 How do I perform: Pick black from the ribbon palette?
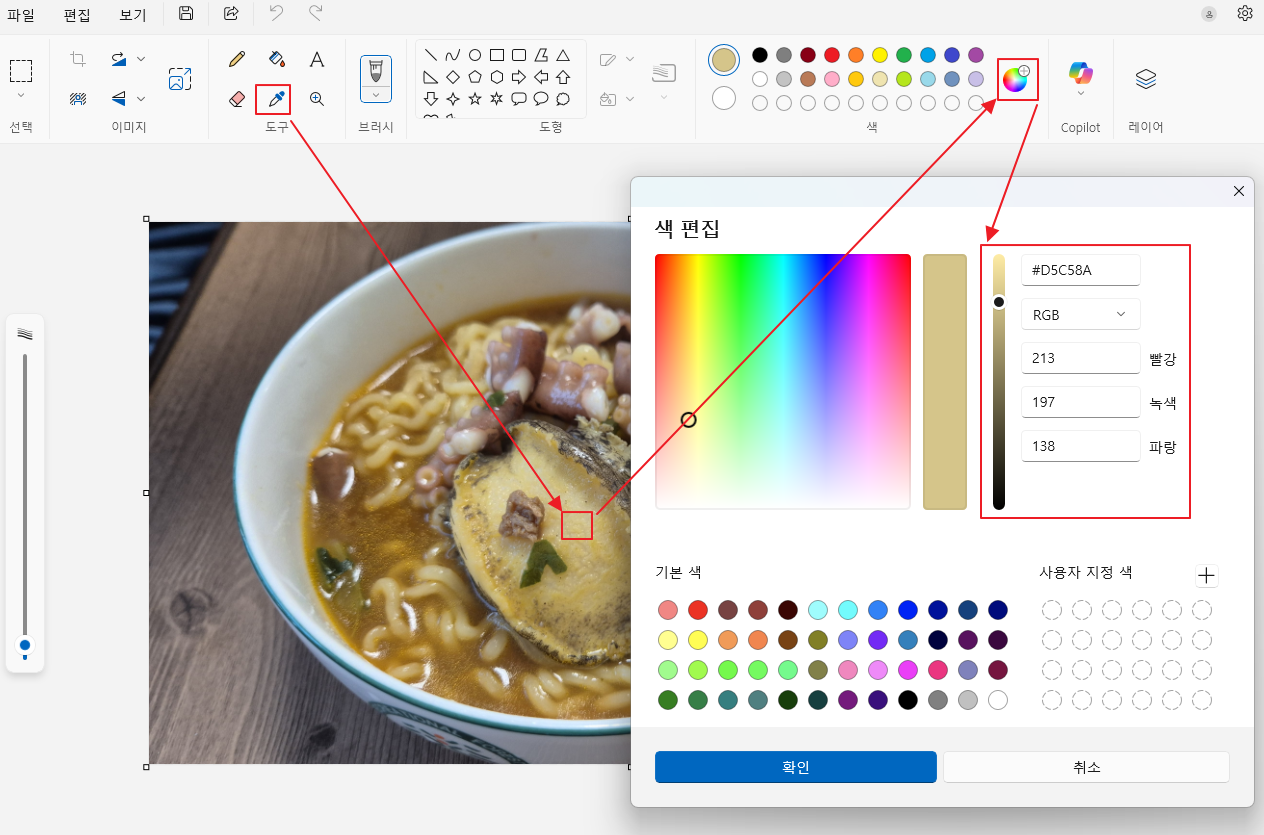point(760,55)
